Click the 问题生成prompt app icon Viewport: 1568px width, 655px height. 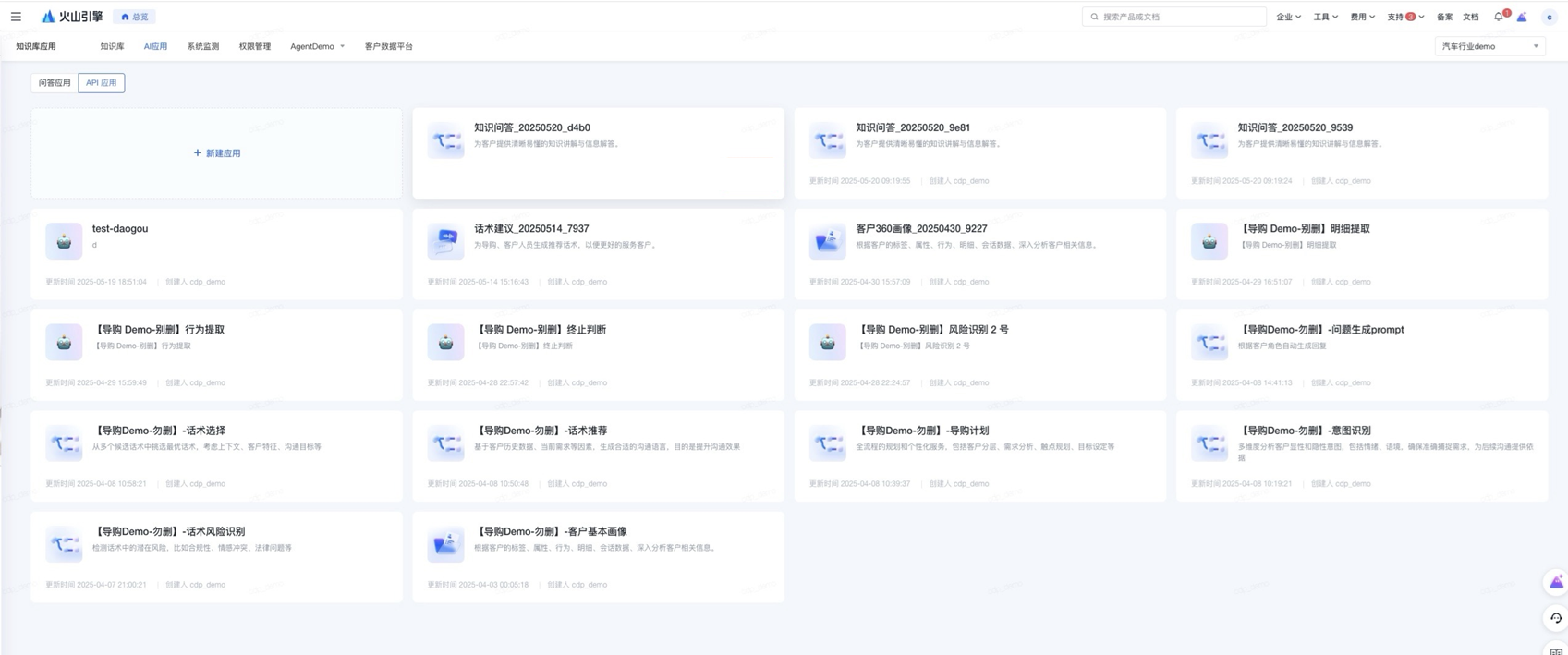pyautogui.click(x=1209, y=342)
